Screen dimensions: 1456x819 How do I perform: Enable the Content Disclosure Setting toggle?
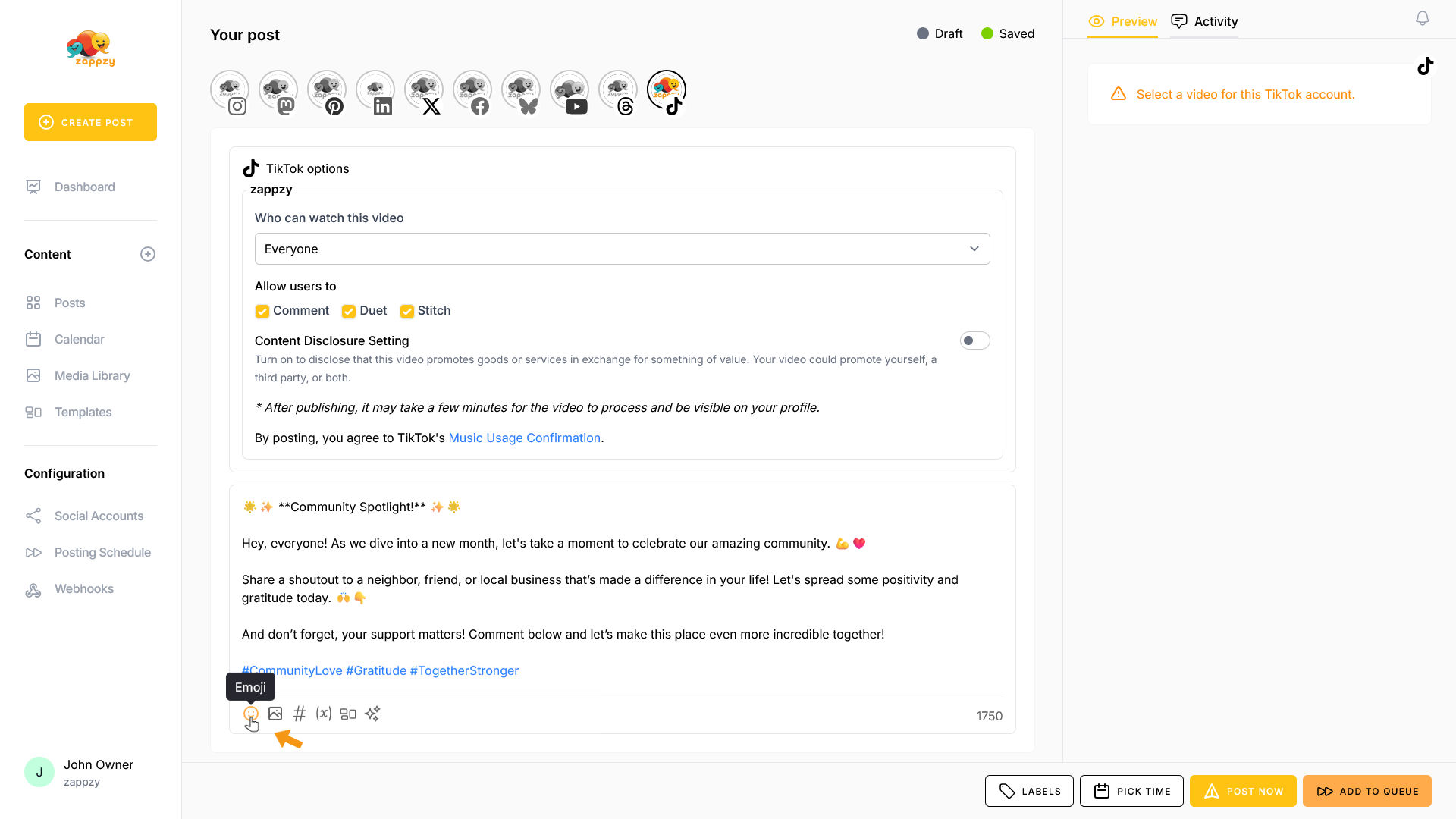pos(974,340)
